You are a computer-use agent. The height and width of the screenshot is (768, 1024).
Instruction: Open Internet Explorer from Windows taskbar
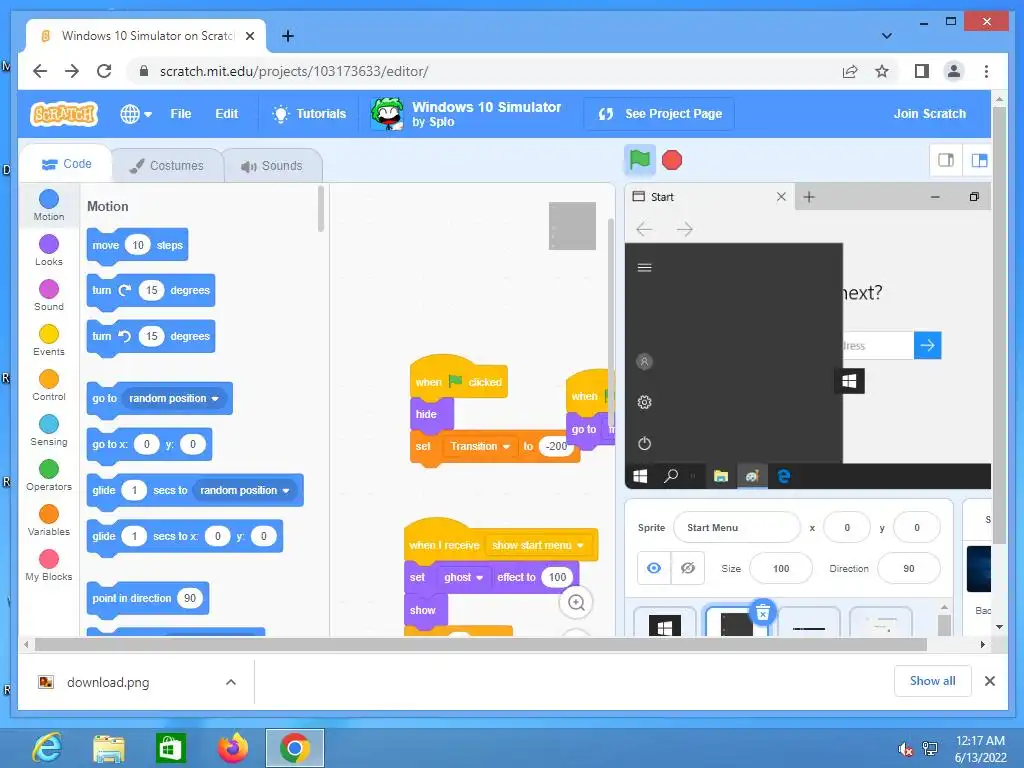click(x=47, y=748)
